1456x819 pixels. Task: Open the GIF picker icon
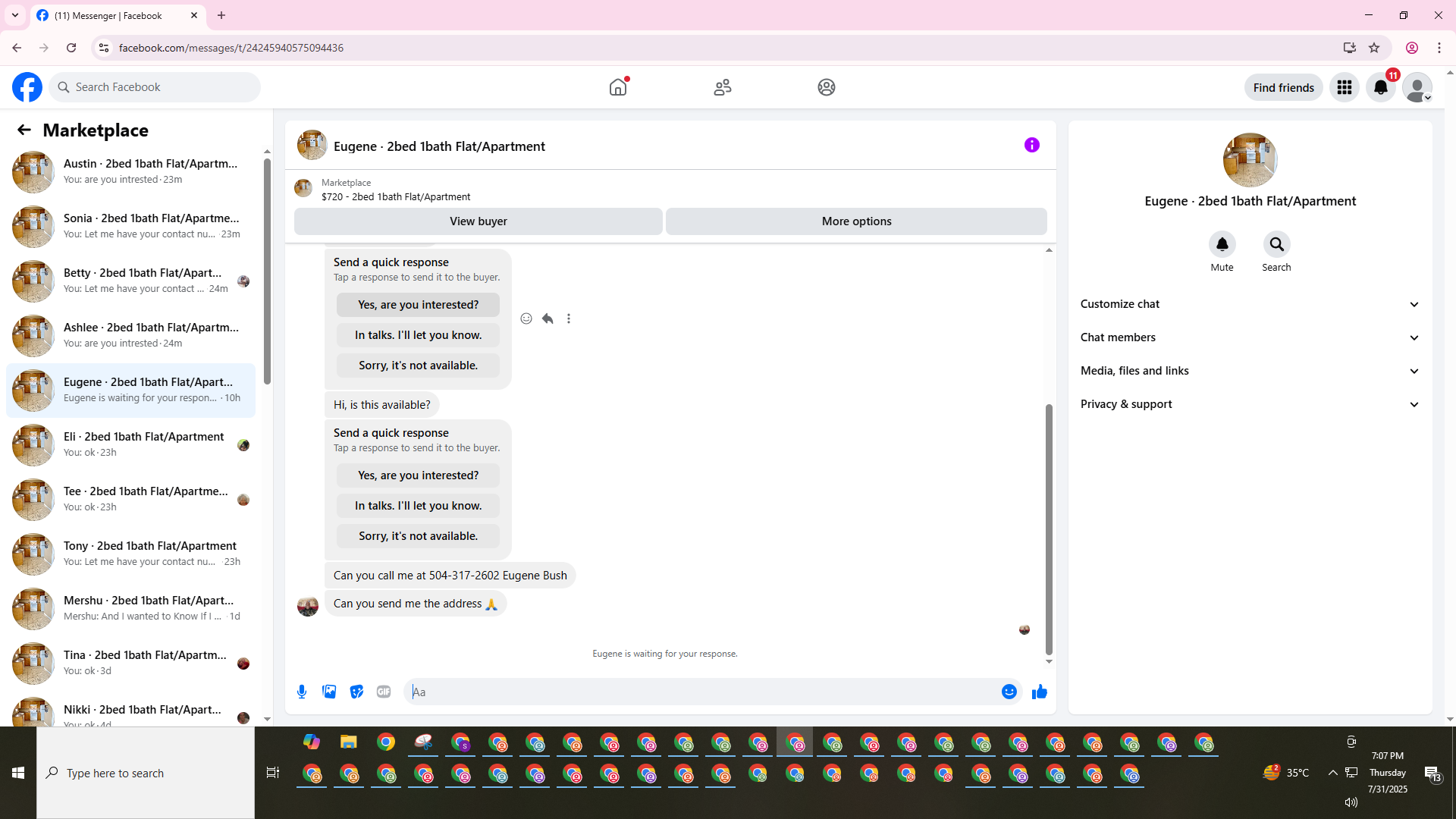[384, 692]
